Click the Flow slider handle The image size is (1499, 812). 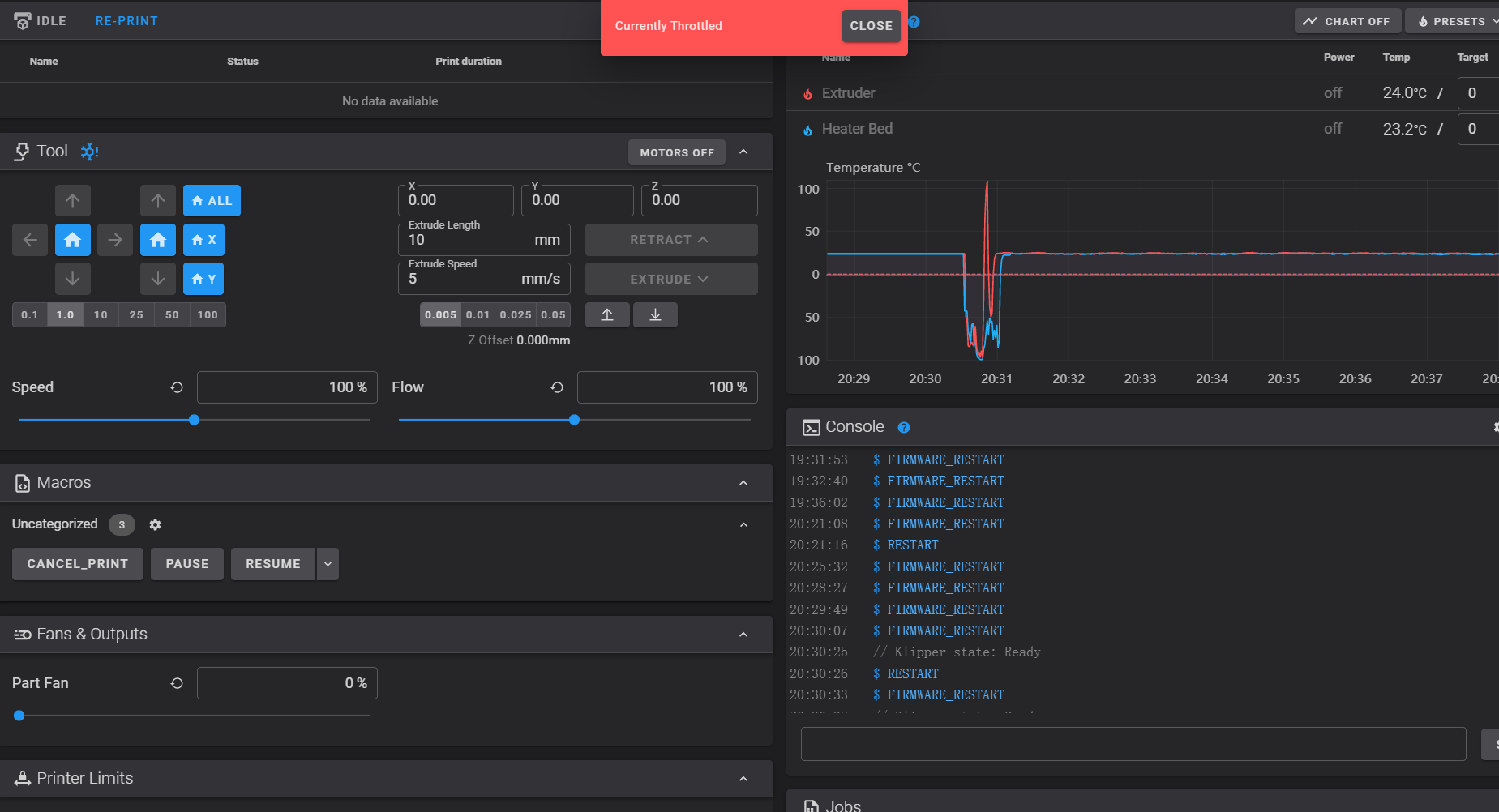pos(574,420)
